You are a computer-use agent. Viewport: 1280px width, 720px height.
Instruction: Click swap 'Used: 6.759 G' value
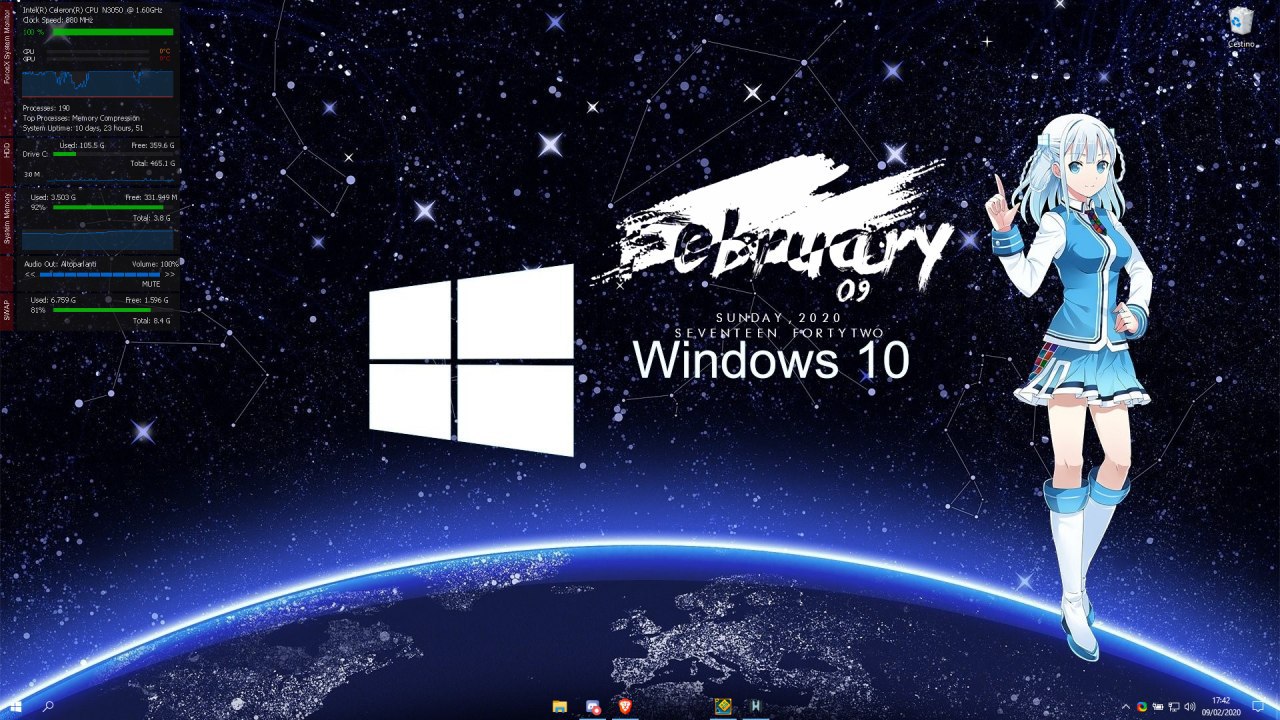tap(53, 300)
